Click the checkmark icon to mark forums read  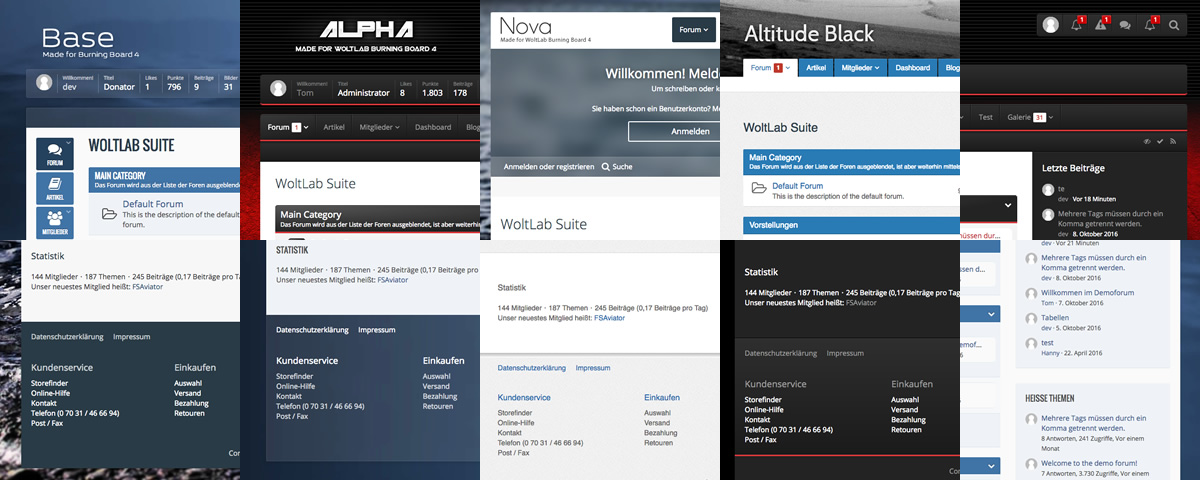1160,142
